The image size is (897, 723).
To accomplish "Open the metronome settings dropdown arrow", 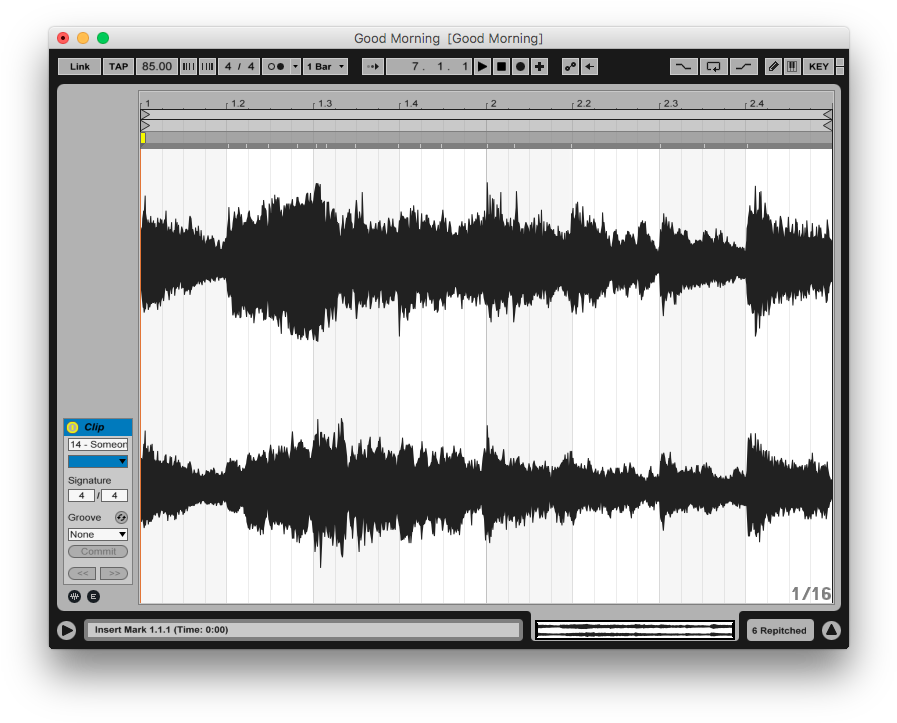I will (x=295, y=67).
